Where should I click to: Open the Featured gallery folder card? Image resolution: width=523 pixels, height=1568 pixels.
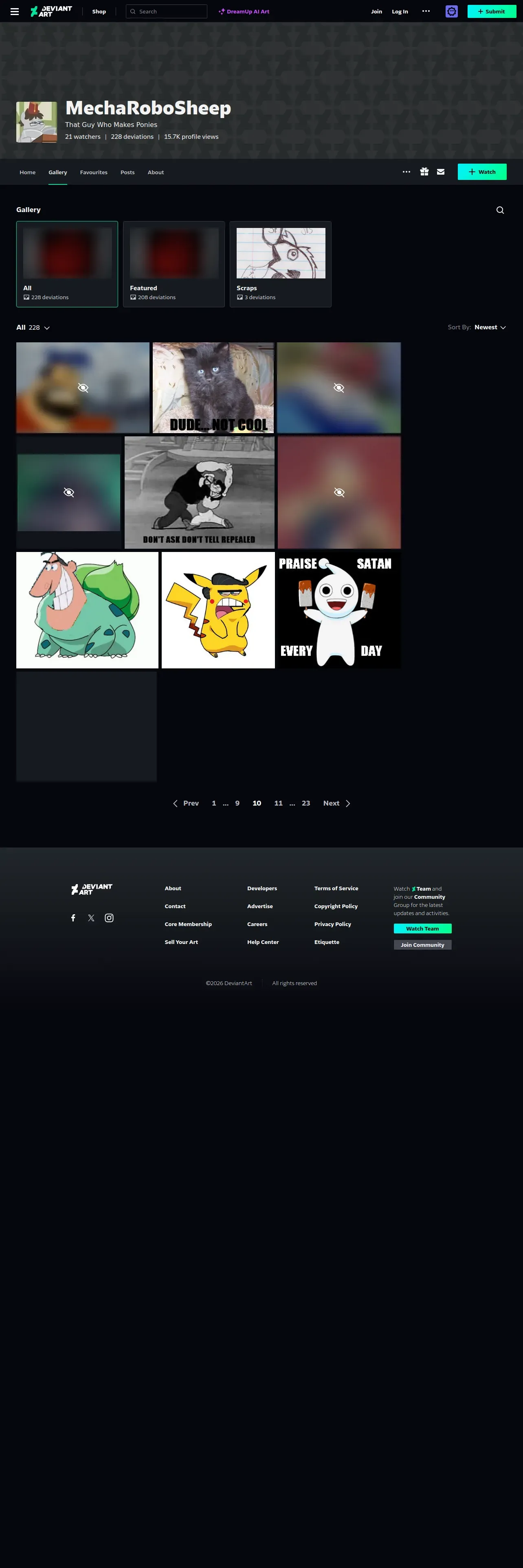coord(174,264)
